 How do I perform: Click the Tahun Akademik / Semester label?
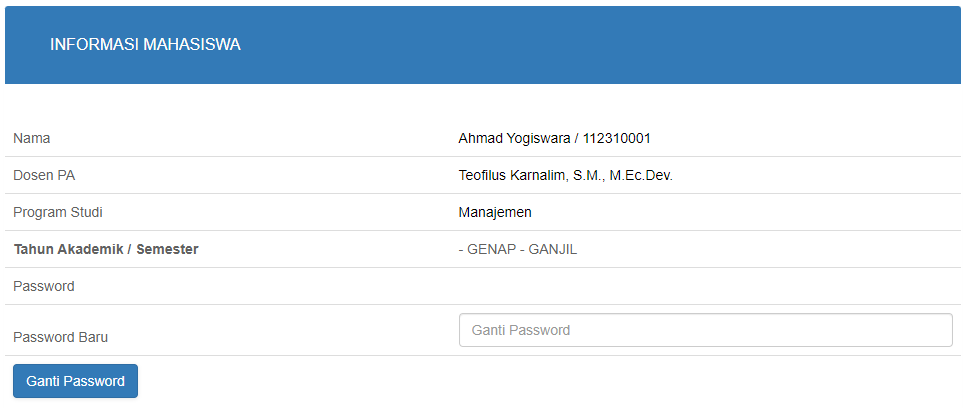pos(105,250)
